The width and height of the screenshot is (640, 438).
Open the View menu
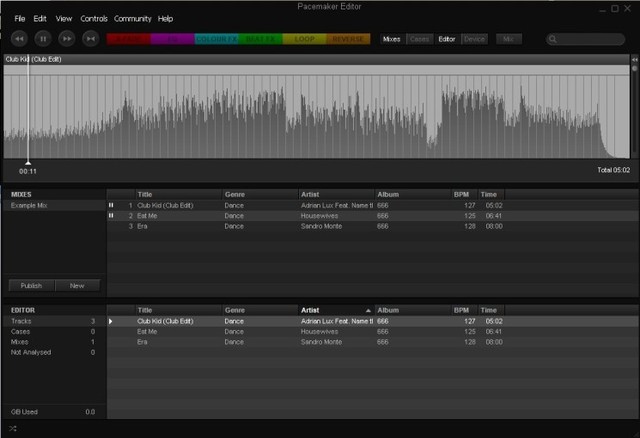pos(64,19)
